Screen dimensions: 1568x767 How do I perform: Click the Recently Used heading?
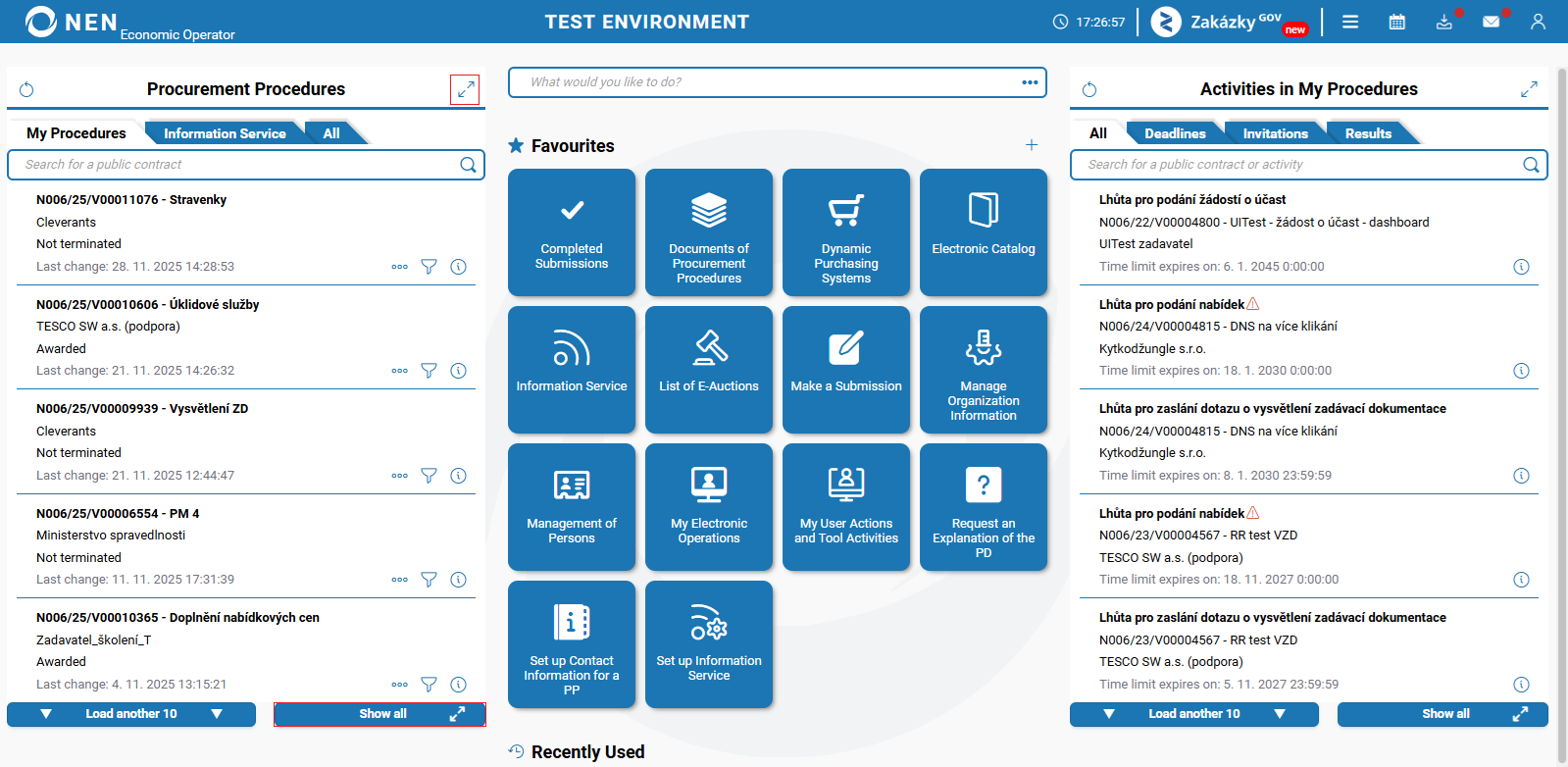587,752
